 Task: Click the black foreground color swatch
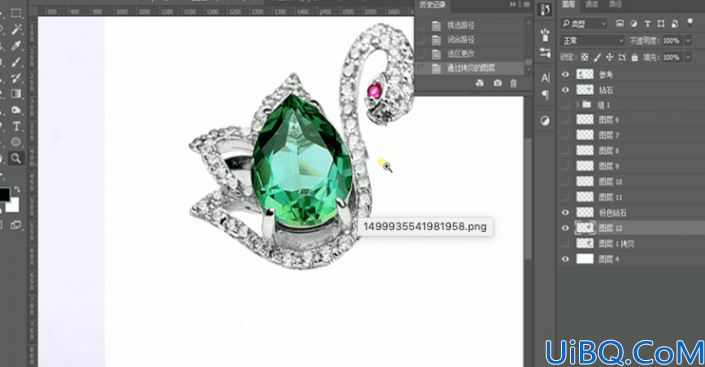[x=4, y=194]
